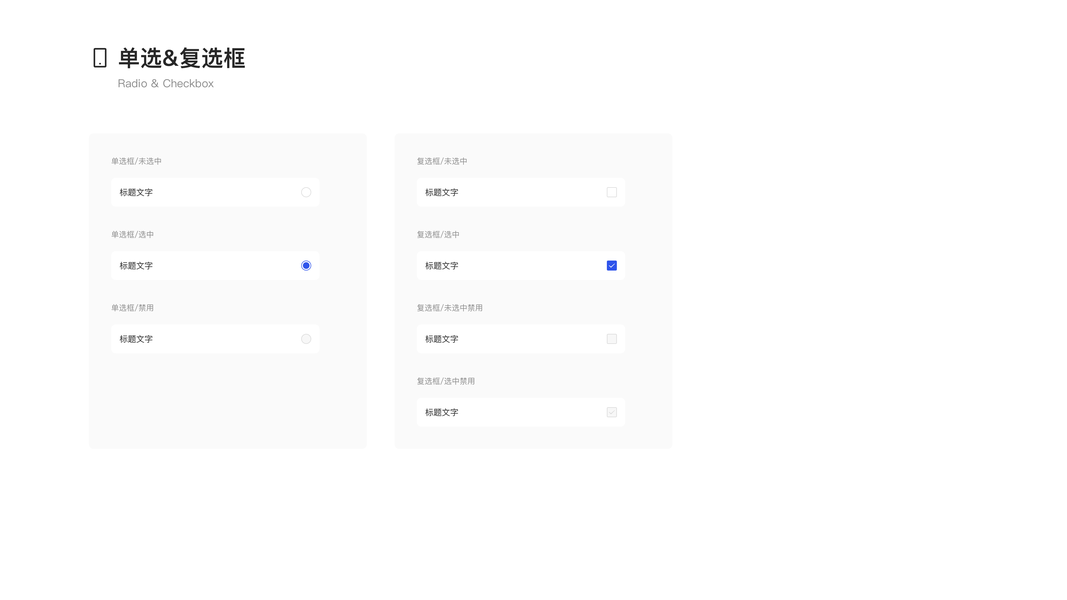The height and width of the screenshot is (600, 1067).
Task: Select the unselected radio button under 单选框/未选中
Action: tap(306, 192)
